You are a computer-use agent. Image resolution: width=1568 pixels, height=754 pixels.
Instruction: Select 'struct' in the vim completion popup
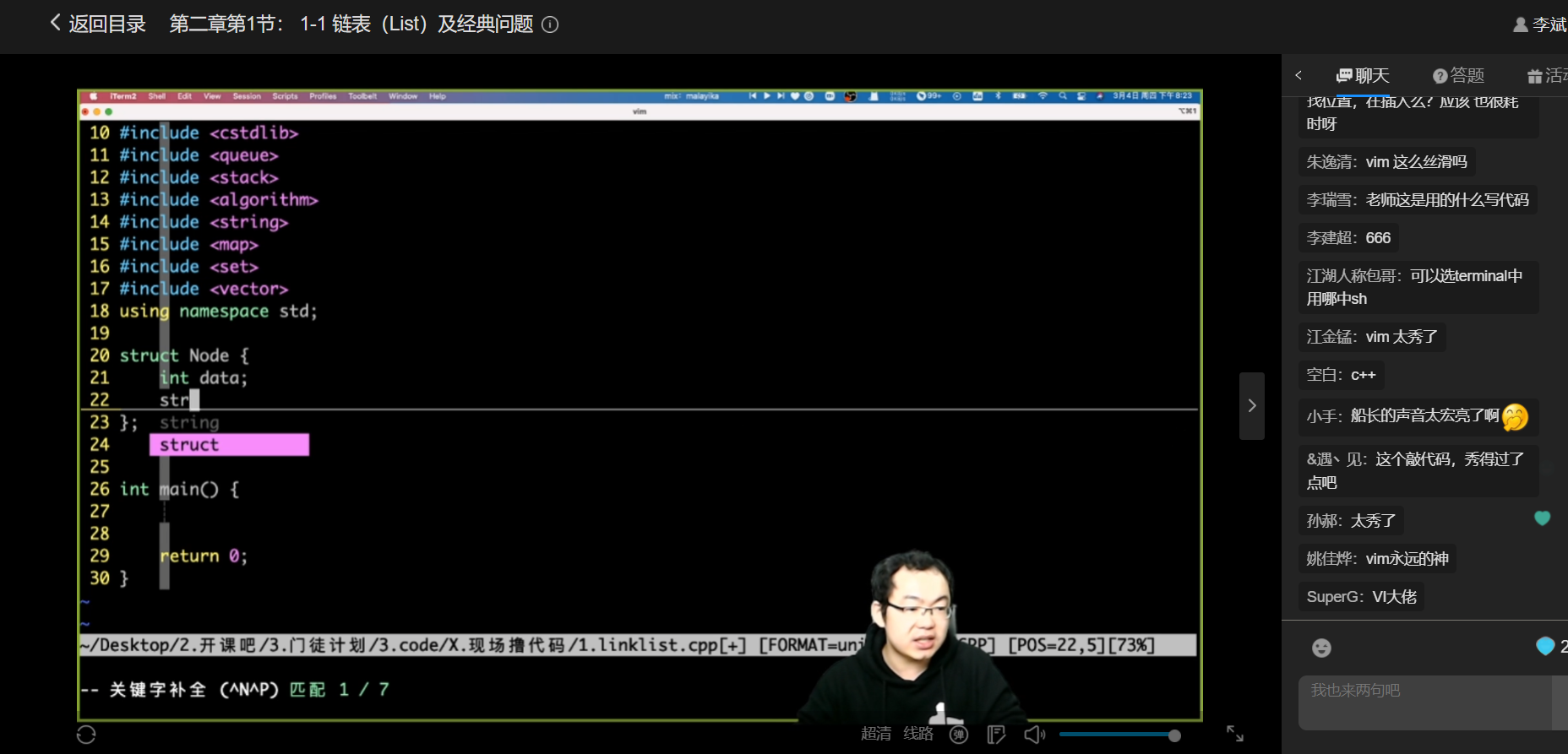click(x=229, y=445)
